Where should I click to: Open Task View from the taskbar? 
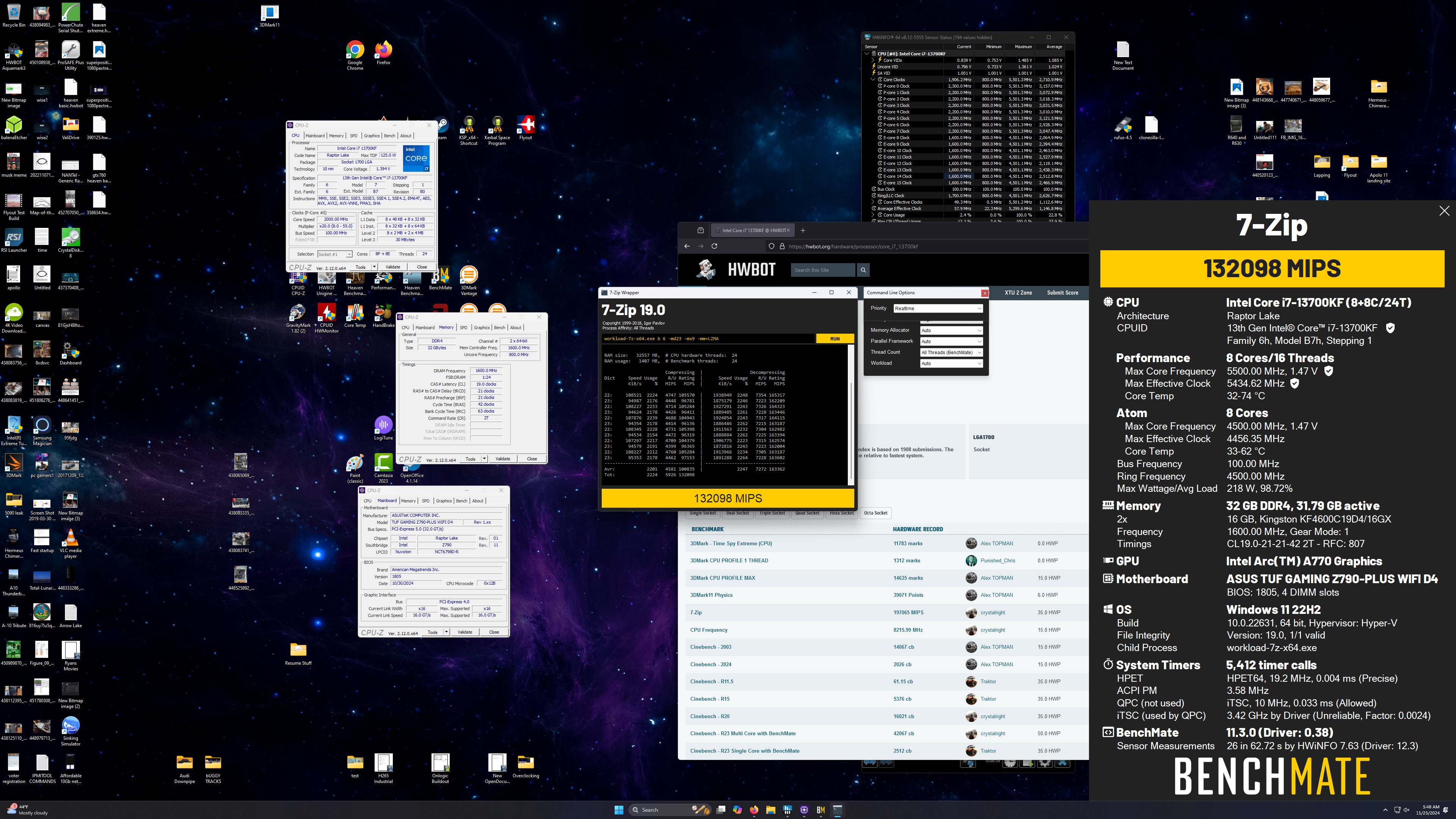[x=721, y=810]
